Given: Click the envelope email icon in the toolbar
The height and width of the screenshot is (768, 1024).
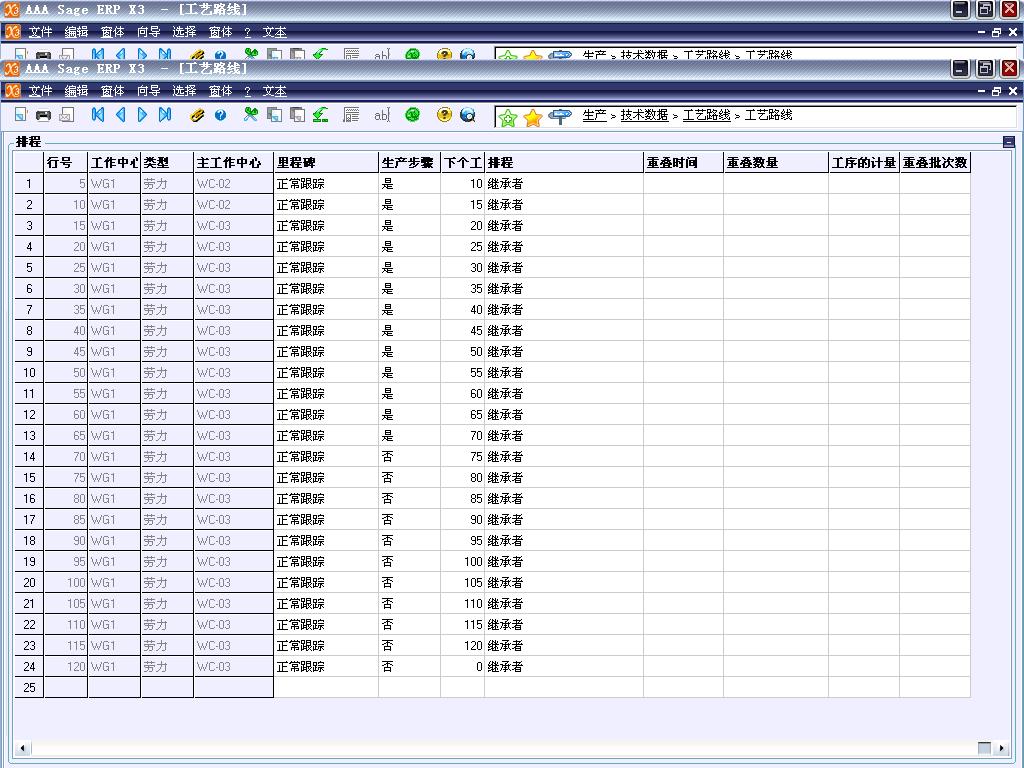Looking at the screenshot, I should 66,116.
